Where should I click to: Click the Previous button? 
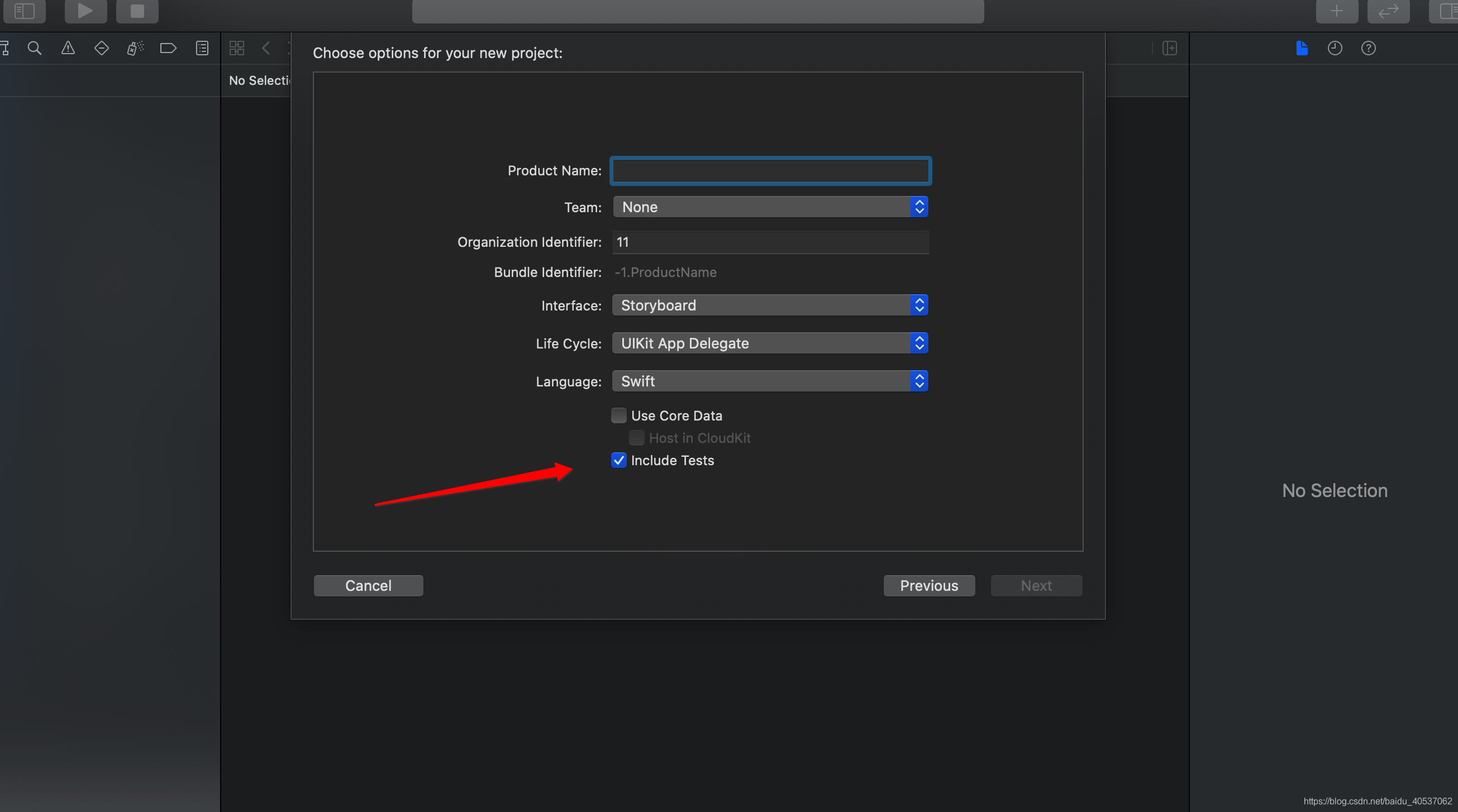click(928, 585)
